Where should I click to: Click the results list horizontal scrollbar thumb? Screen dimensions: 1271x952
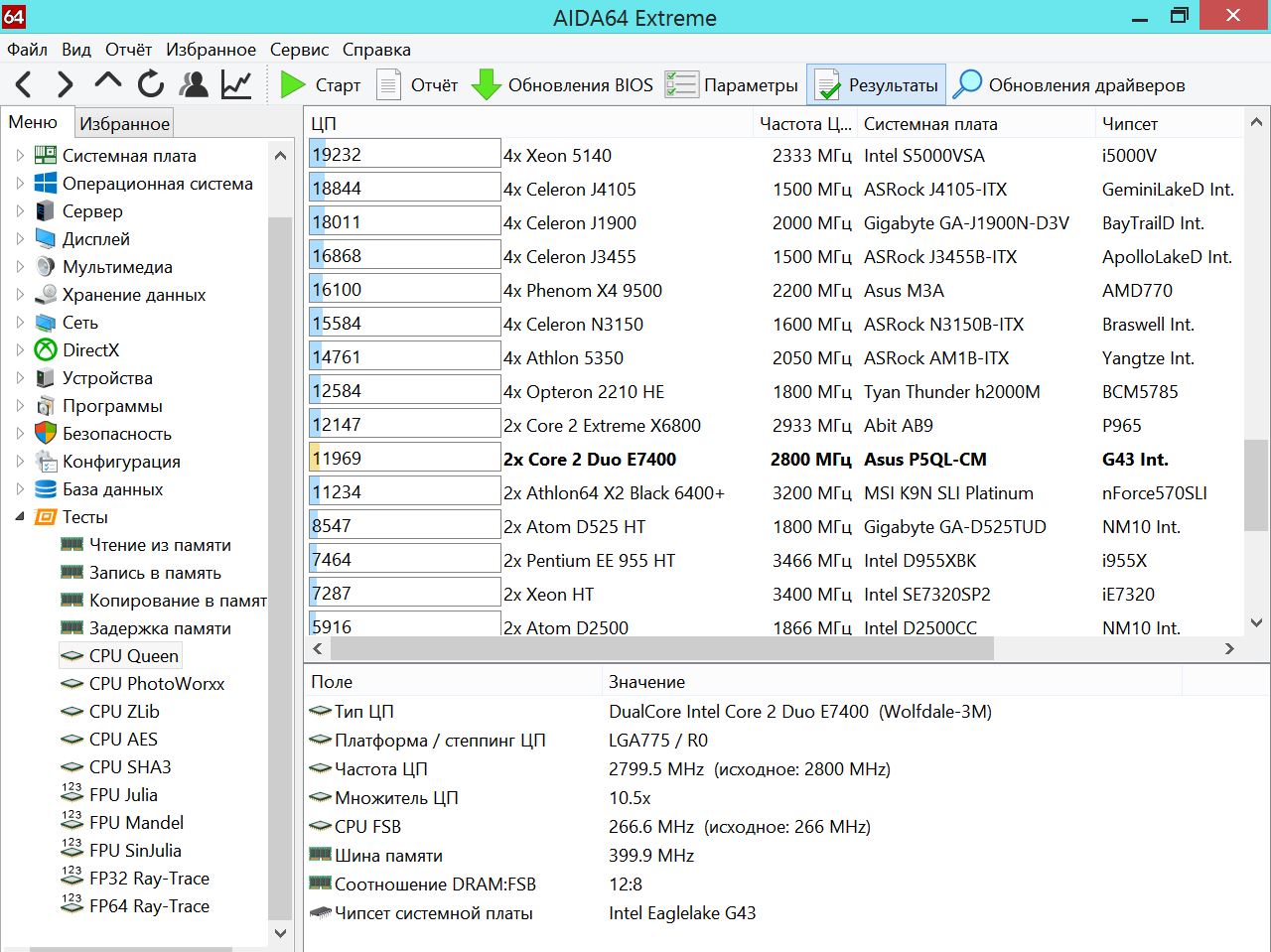[661, 648]
